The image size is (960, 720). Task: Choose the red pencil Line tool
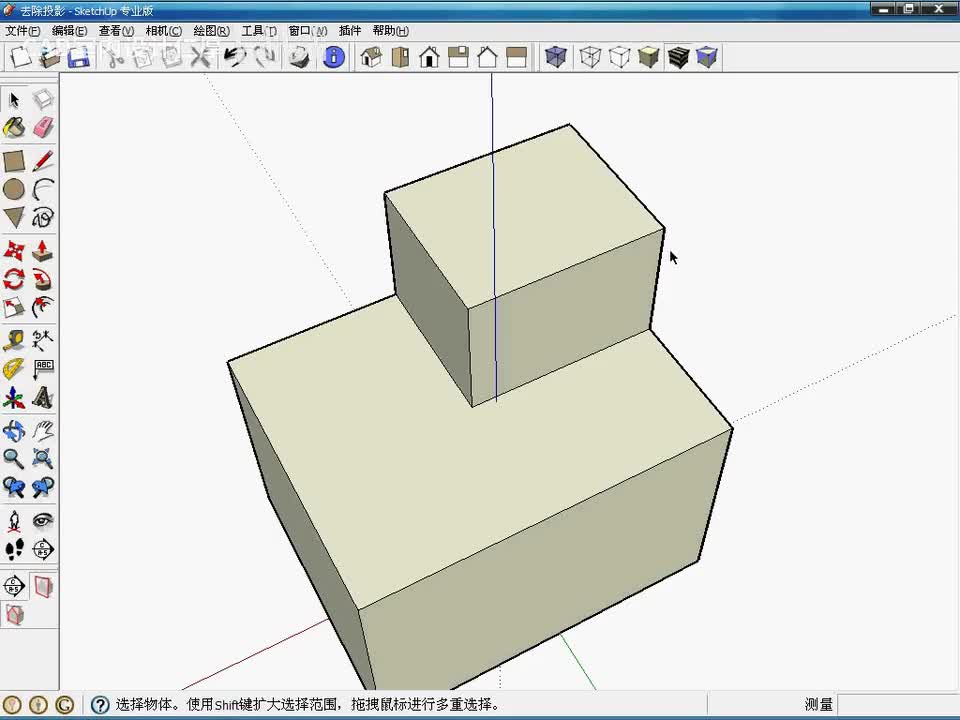[43, 162]
